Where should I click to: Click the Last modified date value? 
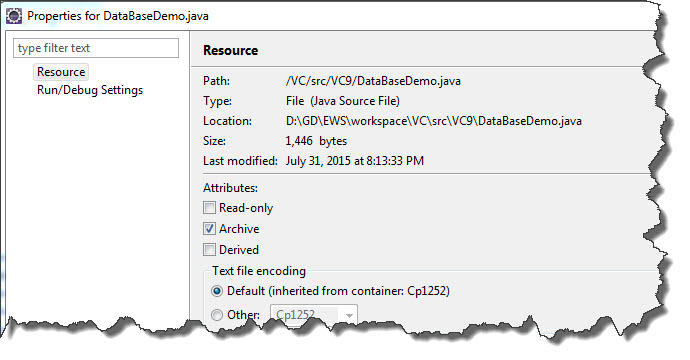point(355,161)
